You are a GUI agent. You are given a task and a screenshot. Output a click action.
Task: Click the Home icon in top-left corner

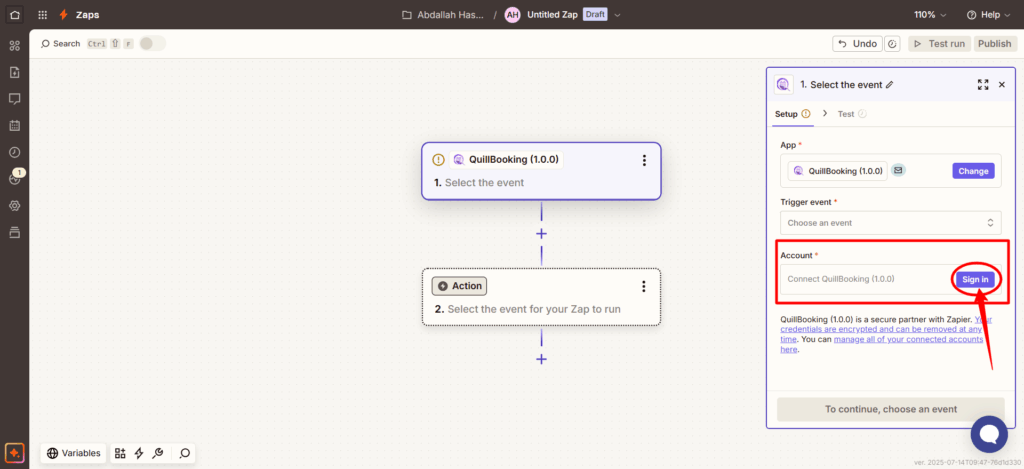pyautogui.click(x=14, y=15)
